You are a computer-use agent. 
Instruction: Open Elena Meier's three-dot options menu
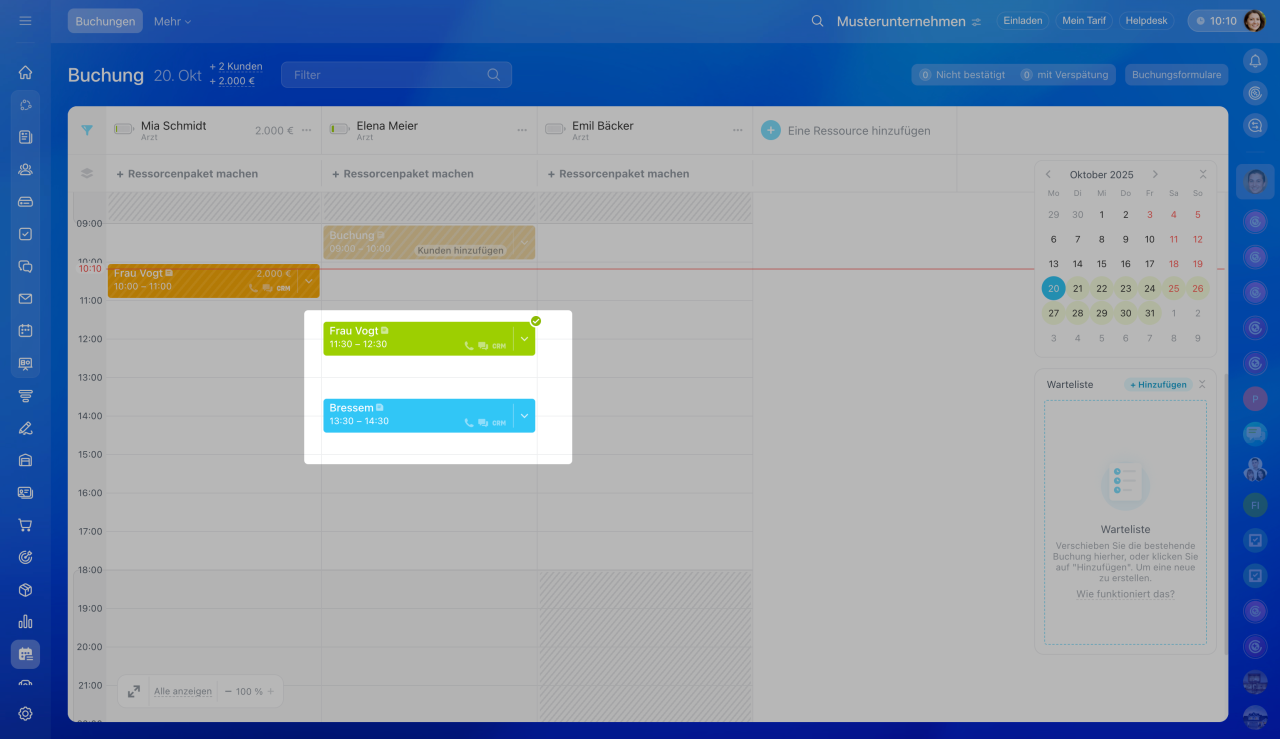522,130
